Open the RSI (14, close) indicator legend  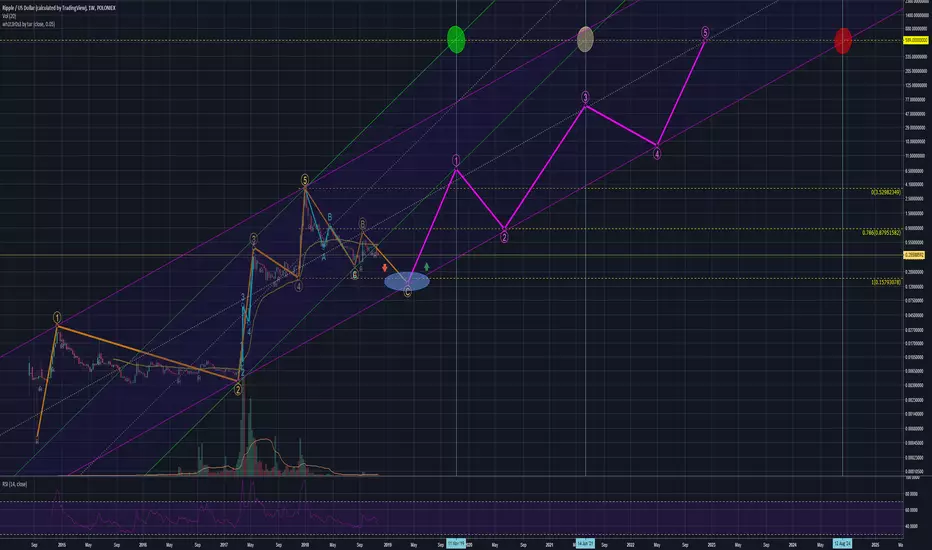pos(14,484)
